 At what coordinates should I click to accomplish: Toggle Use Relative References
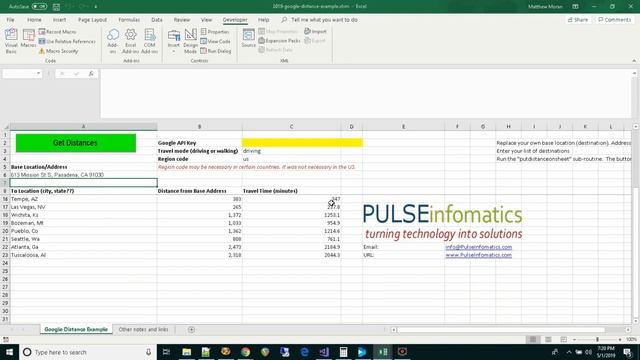pyautogui.click(x=67, y=41)
